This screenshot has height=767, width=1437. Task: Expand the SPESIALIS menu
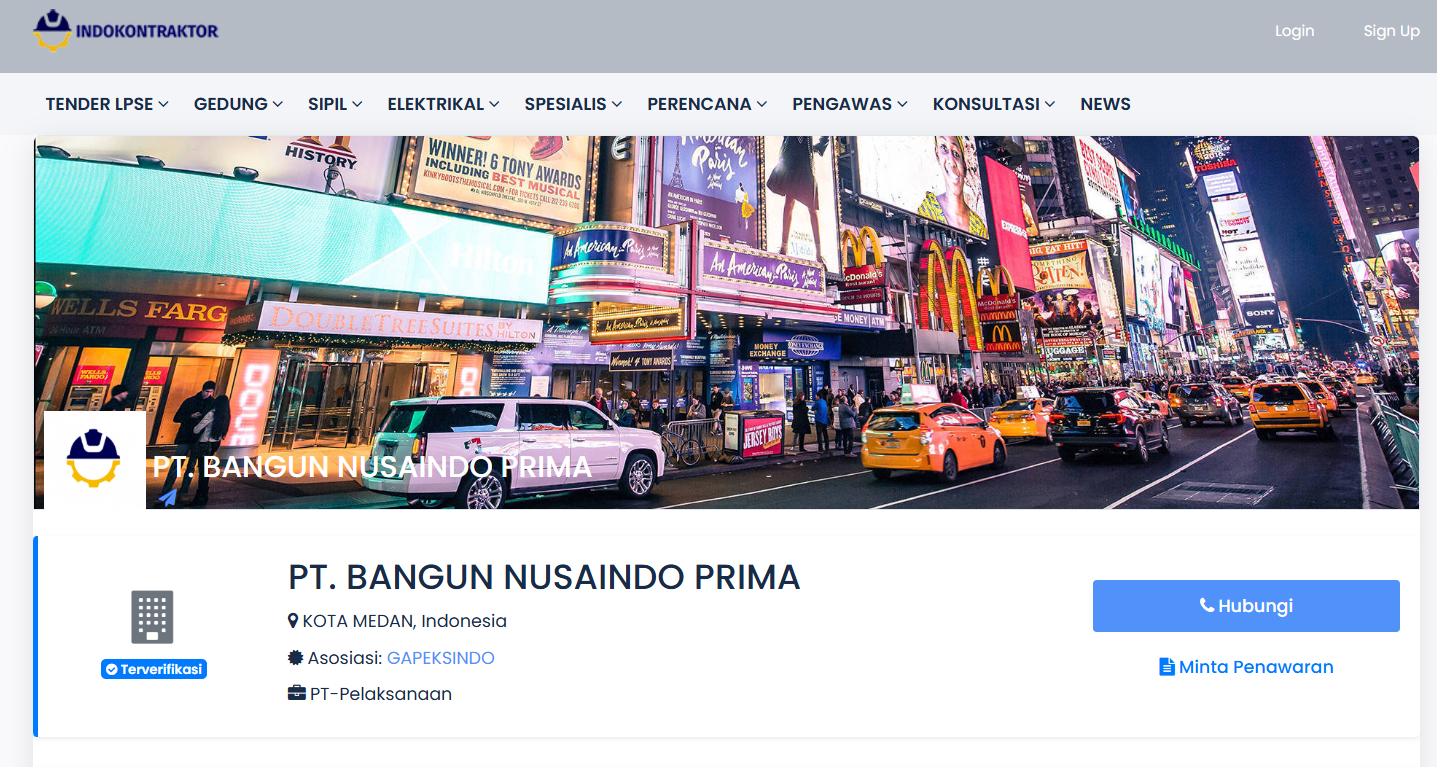(x=573, y=104)
